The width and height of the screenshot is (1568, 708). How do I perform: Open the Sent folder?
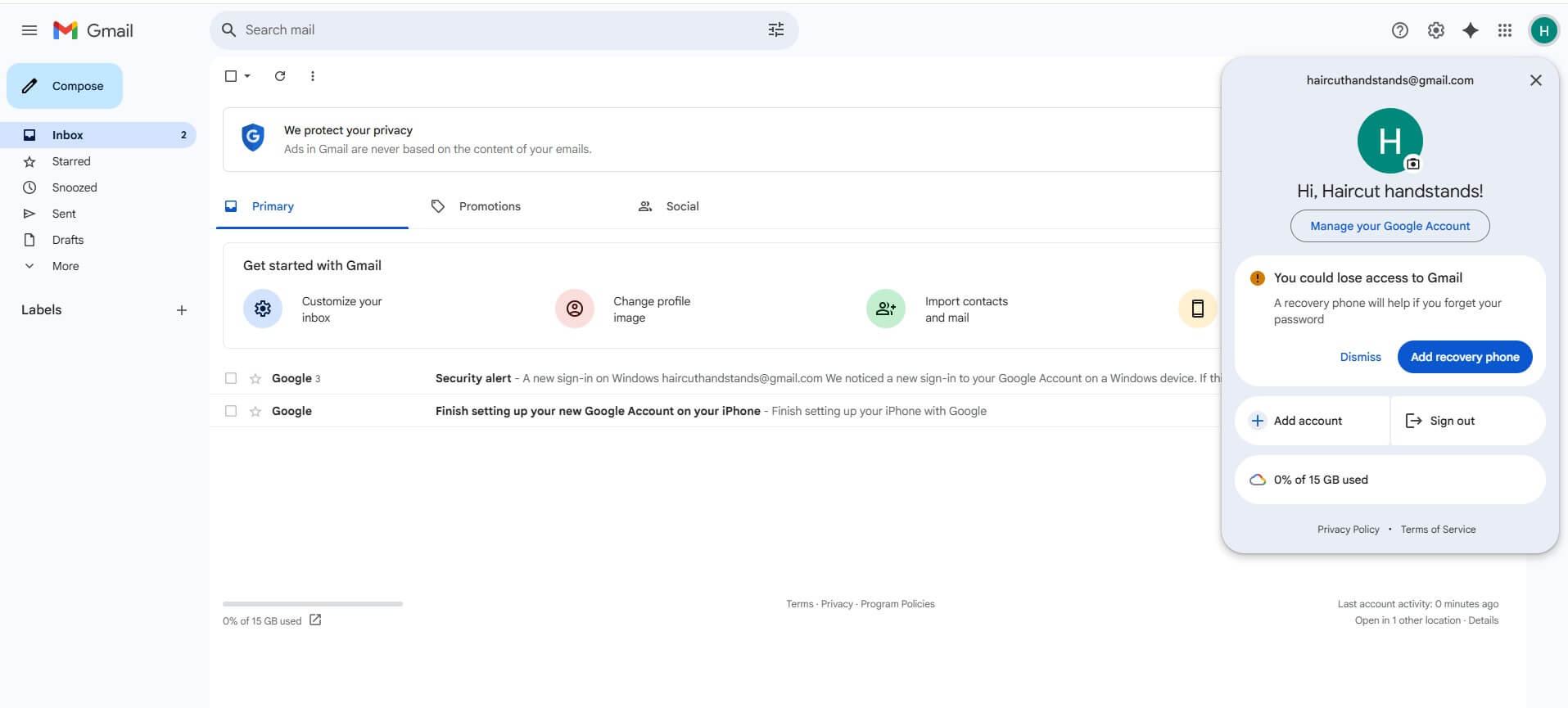click(98, 214)
